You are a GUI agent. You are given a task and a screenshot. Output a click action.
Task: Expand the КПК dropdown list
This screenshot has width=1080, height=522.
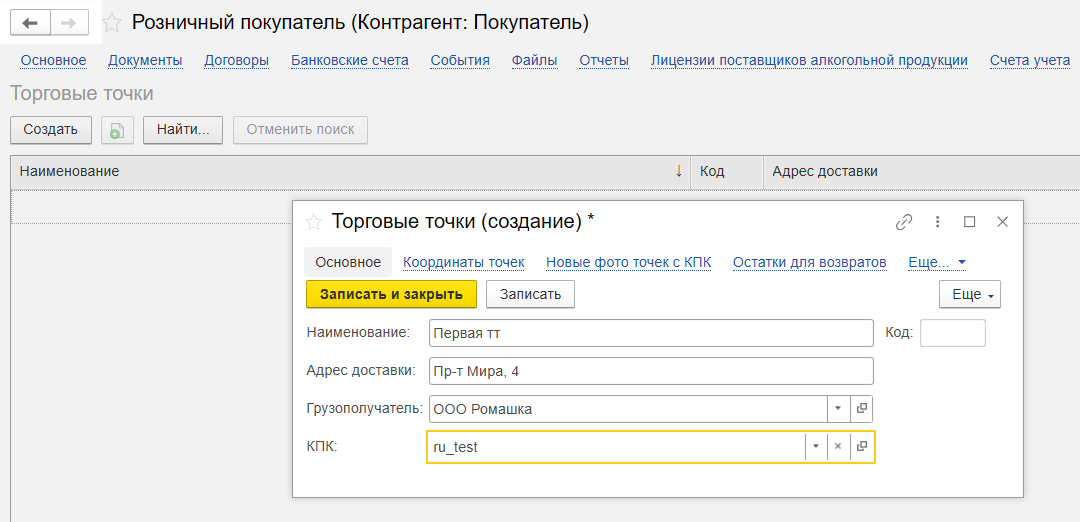(816, 446)
